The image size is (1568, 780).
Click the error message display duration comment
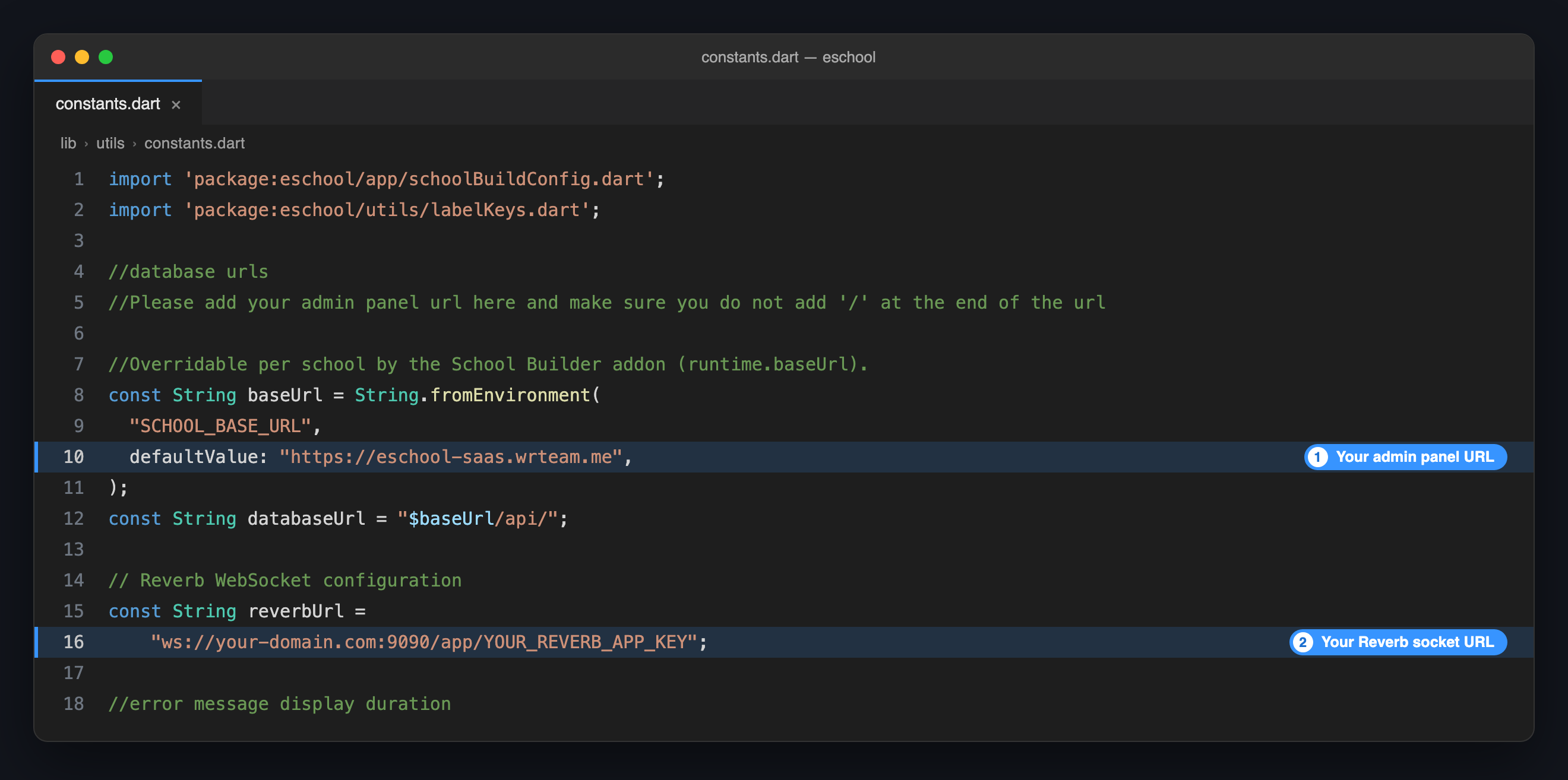point(280,704)
